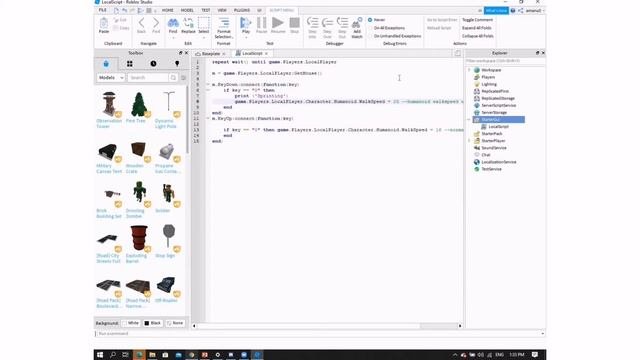Click the Toolbox search magnifier icon

pos(173,78)
